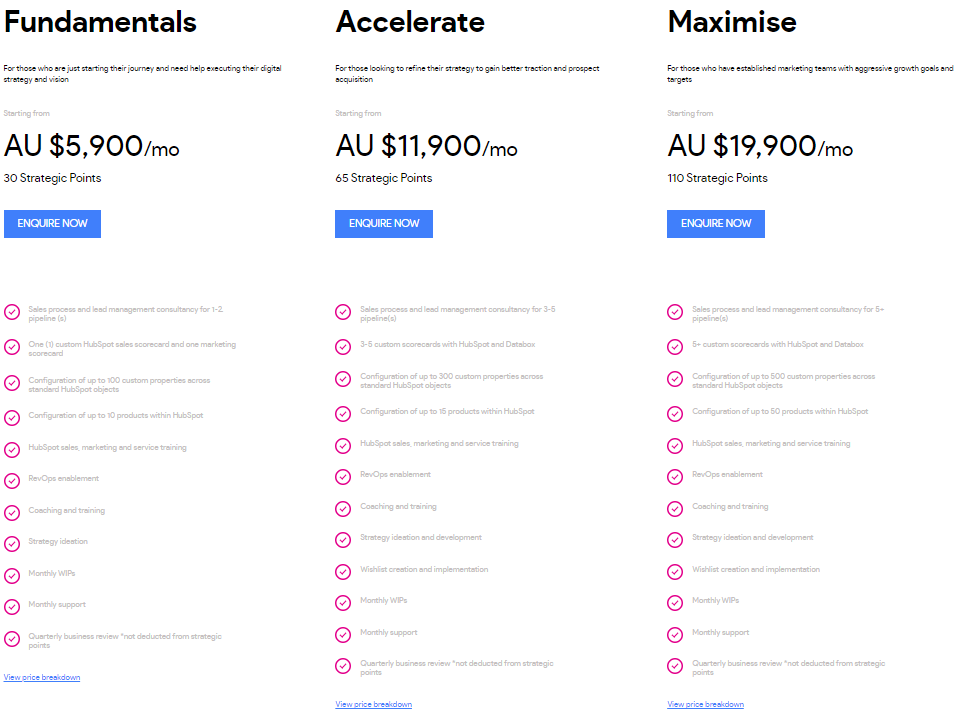Click check icon beside Fundamentals 'Quarterly business review'

click(x=12, y=639)
